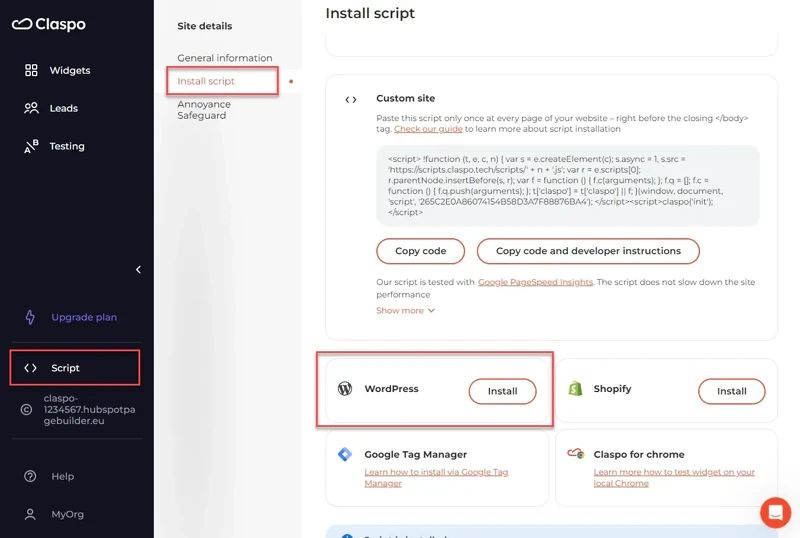Click the Claspo logo
The width and height of the screenshot is (800, 538).
point(49,24)
